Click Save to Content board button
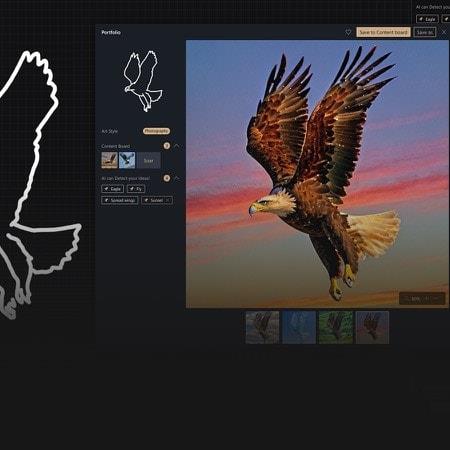Viewport: 450px width, 450px height. coord(383,32)
